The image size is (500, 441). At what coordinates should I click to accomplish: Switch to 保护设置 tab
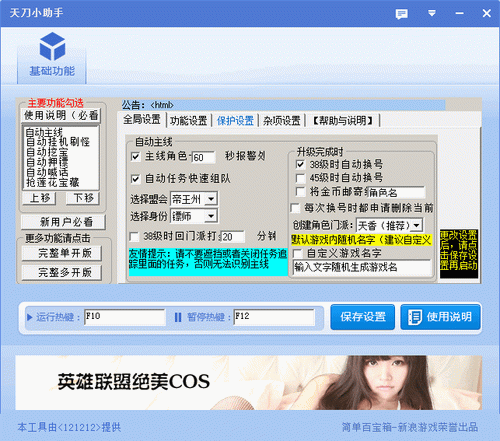235,121
